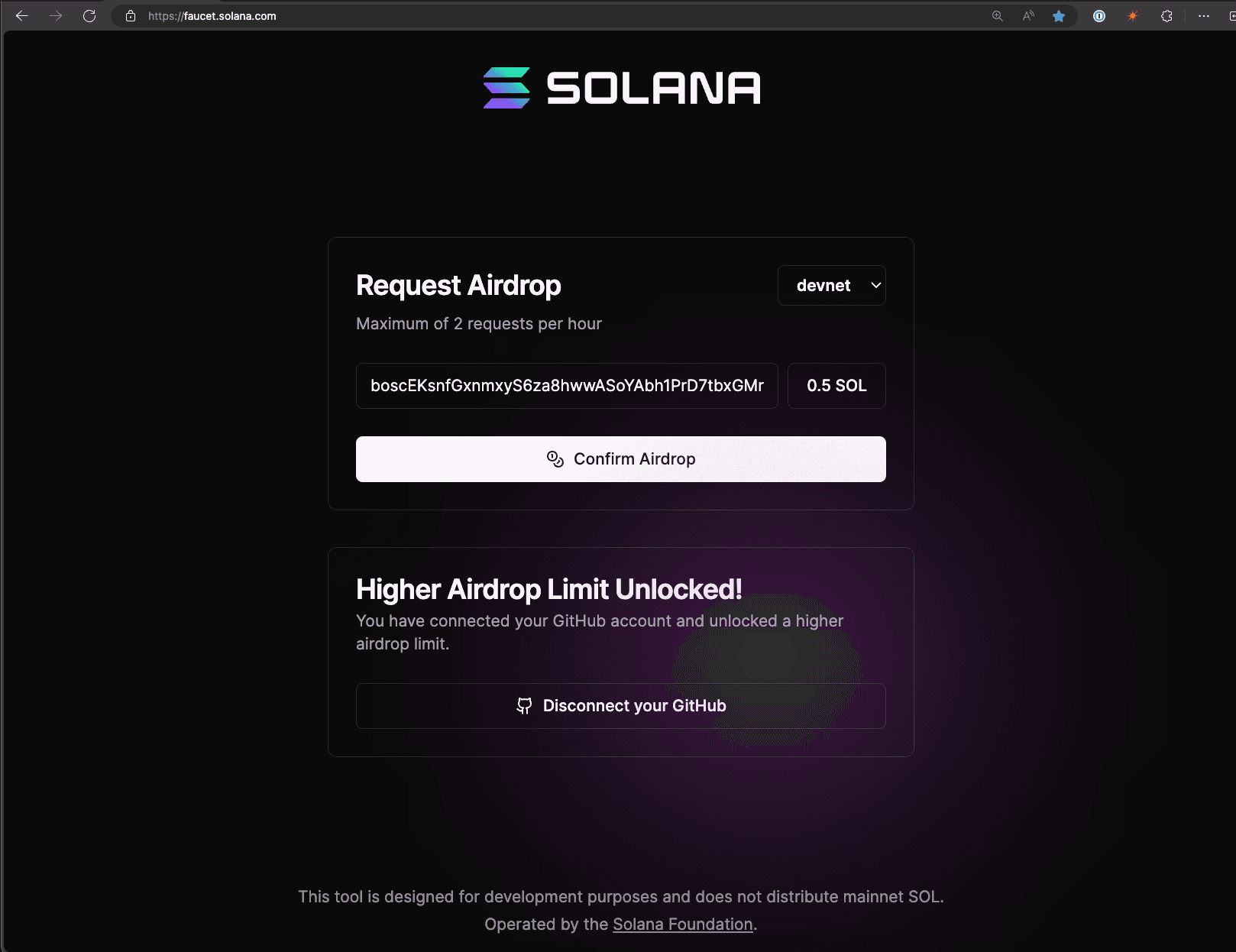Click the Solana logo at the top
This screenshot has width=1236, height=952.
pyautogui.click(x=620, y=88)
